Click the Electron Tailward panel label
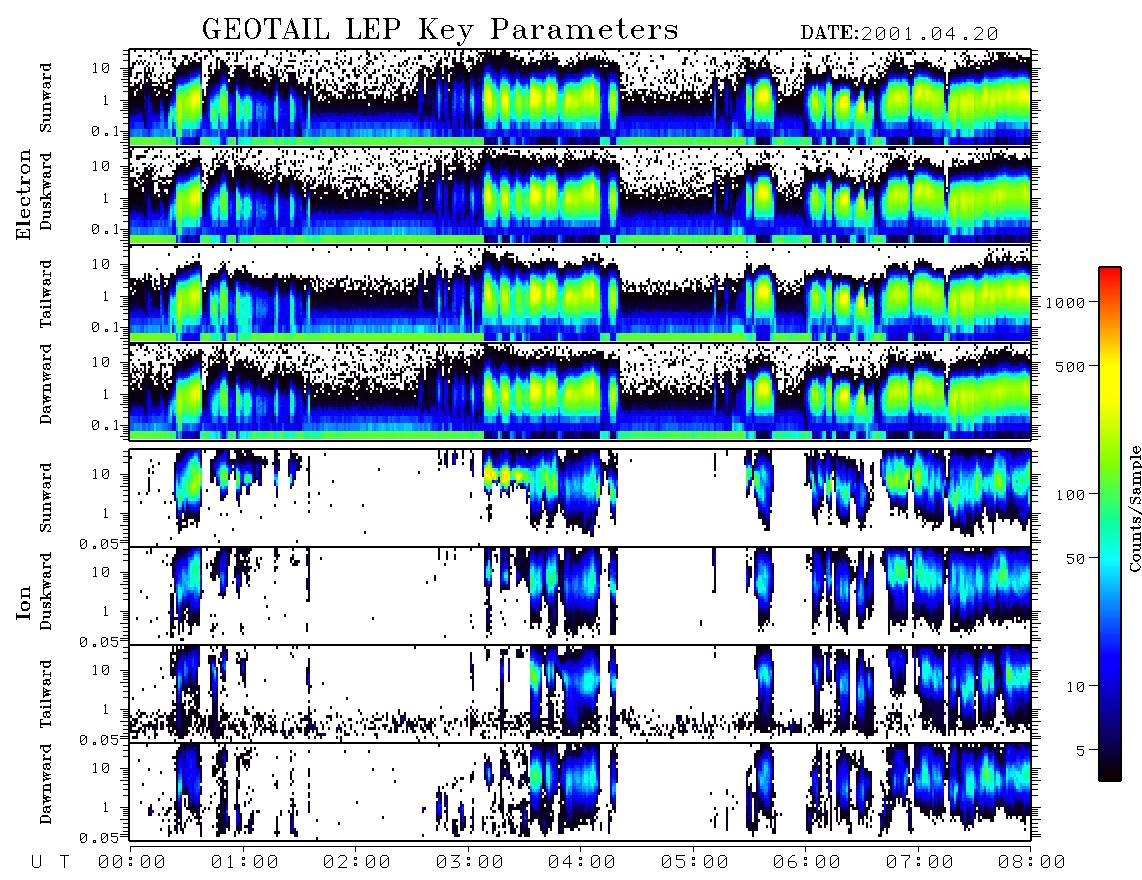 46,294
